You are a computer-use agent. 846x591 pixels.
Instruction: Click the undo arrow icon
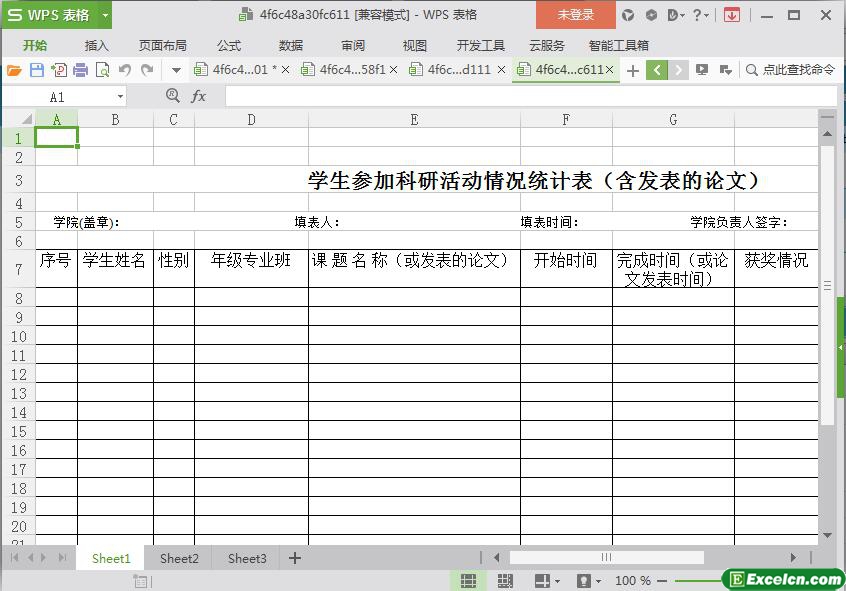[125, 70]
